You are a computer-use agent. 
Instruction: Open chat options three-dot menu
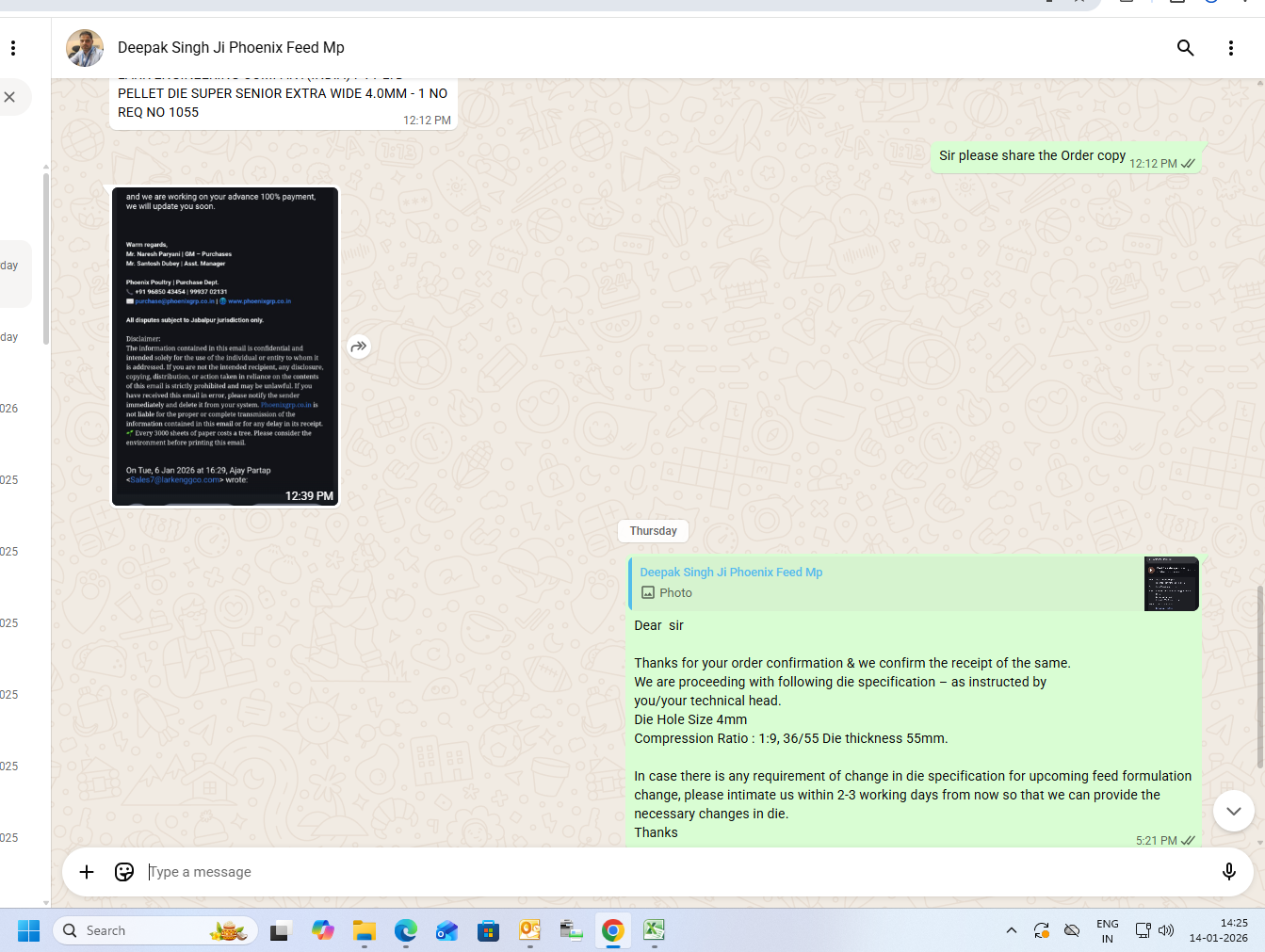[x=1230, y=48]
